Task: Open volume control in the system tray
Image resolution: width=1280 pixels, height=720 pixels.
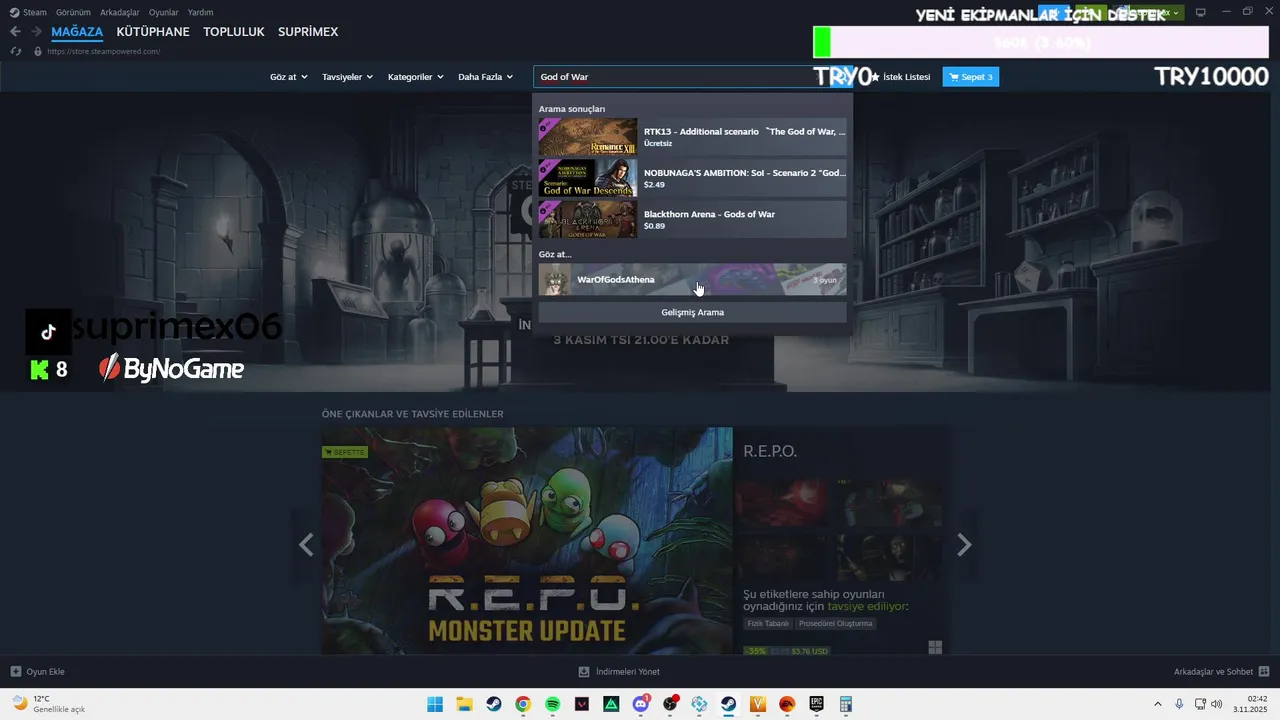Action: click(x=1217, y=704)
